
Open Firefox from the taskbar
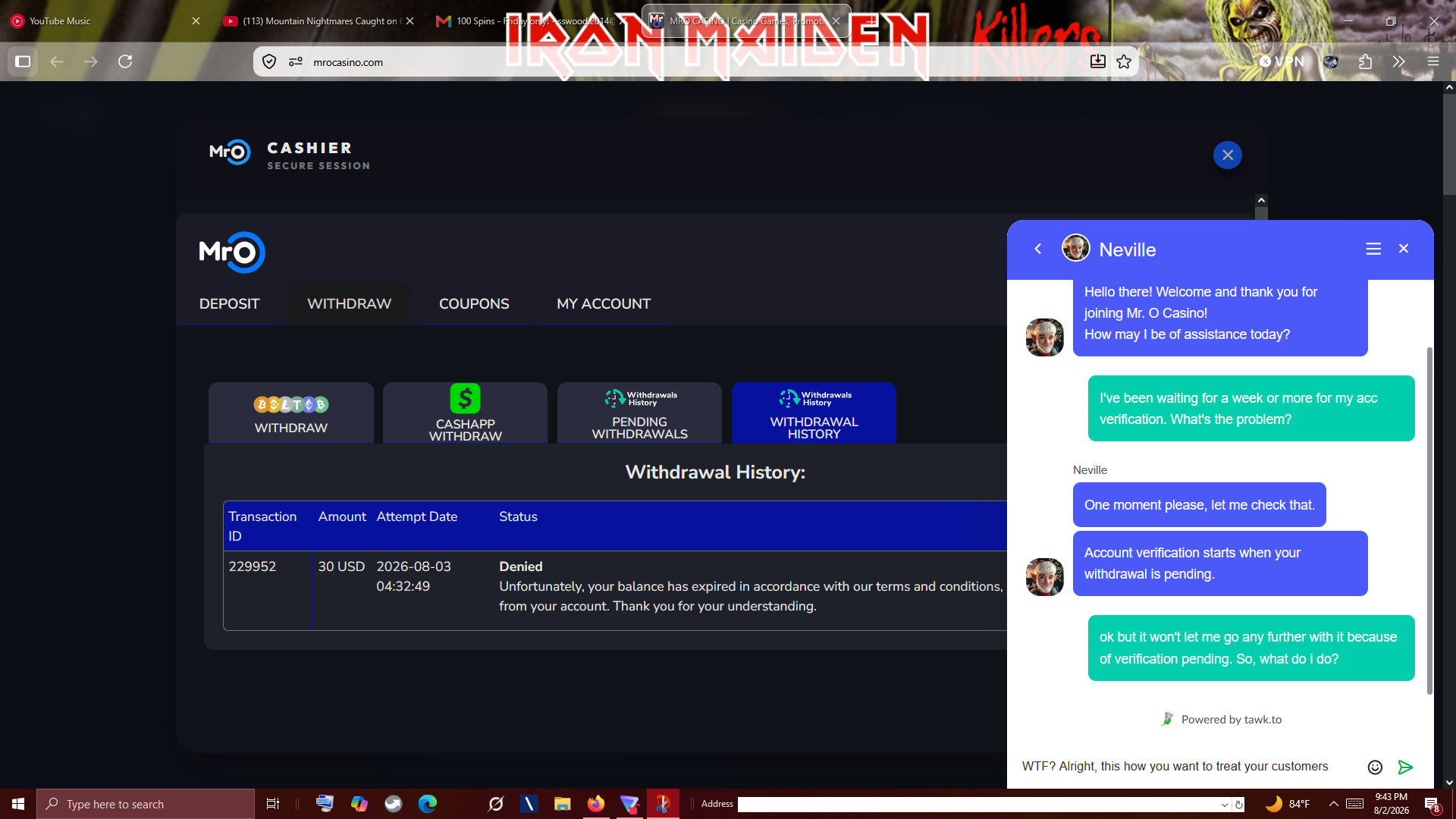(596, 804)
